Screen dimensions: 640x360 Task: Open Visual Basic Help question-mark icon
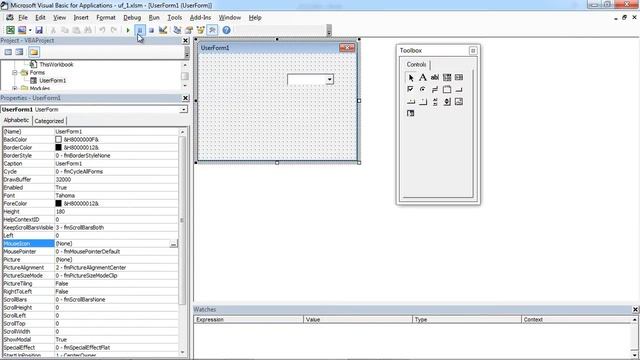227,30
